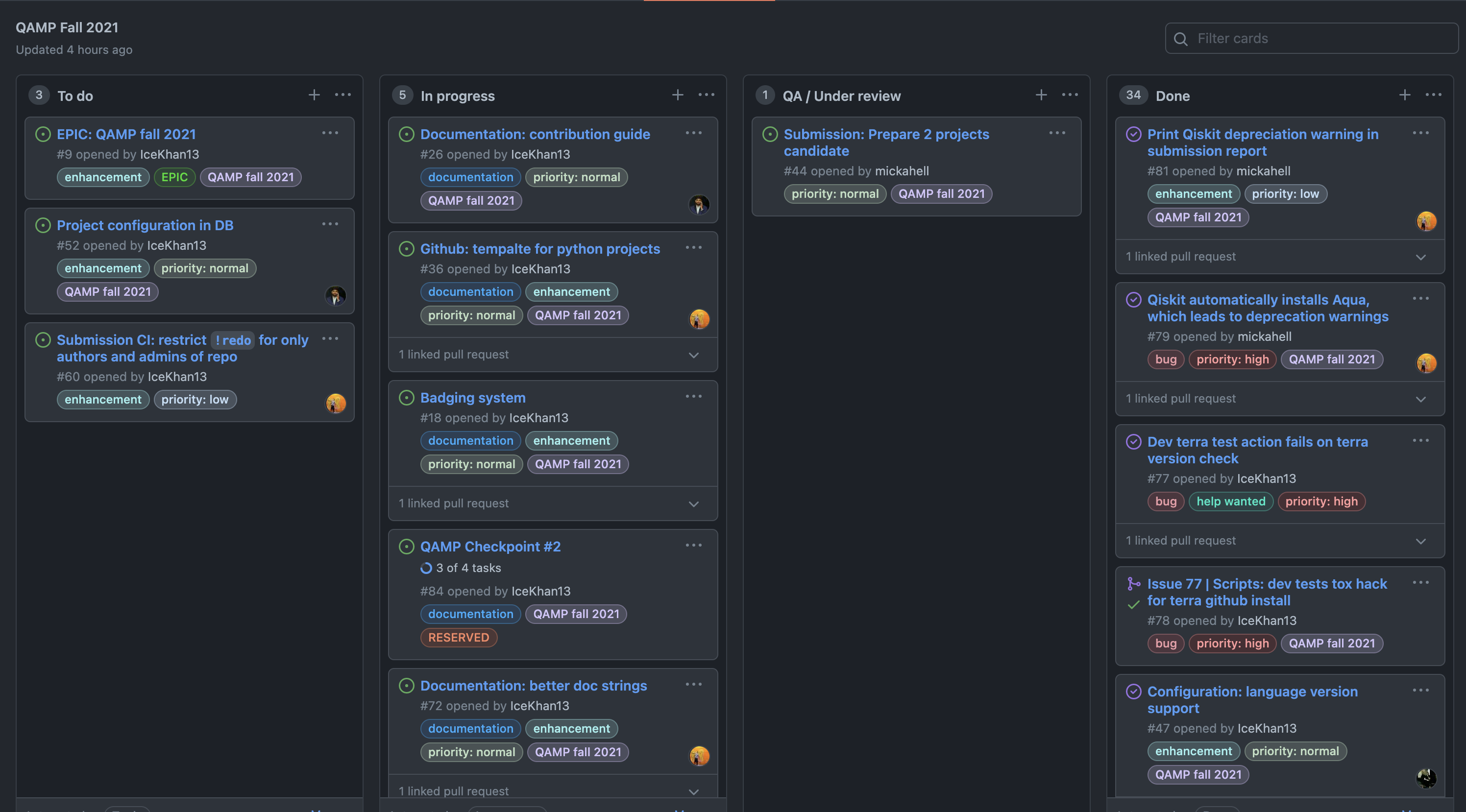Add a new card to the In progress column
1466x812 pixels.
[677, 95]
